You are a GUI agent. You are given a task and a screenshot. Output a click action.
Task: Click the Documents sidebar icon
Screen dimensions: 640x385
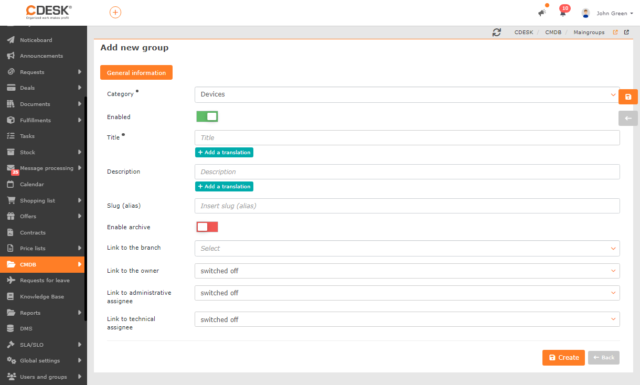[x=11, y=104]
